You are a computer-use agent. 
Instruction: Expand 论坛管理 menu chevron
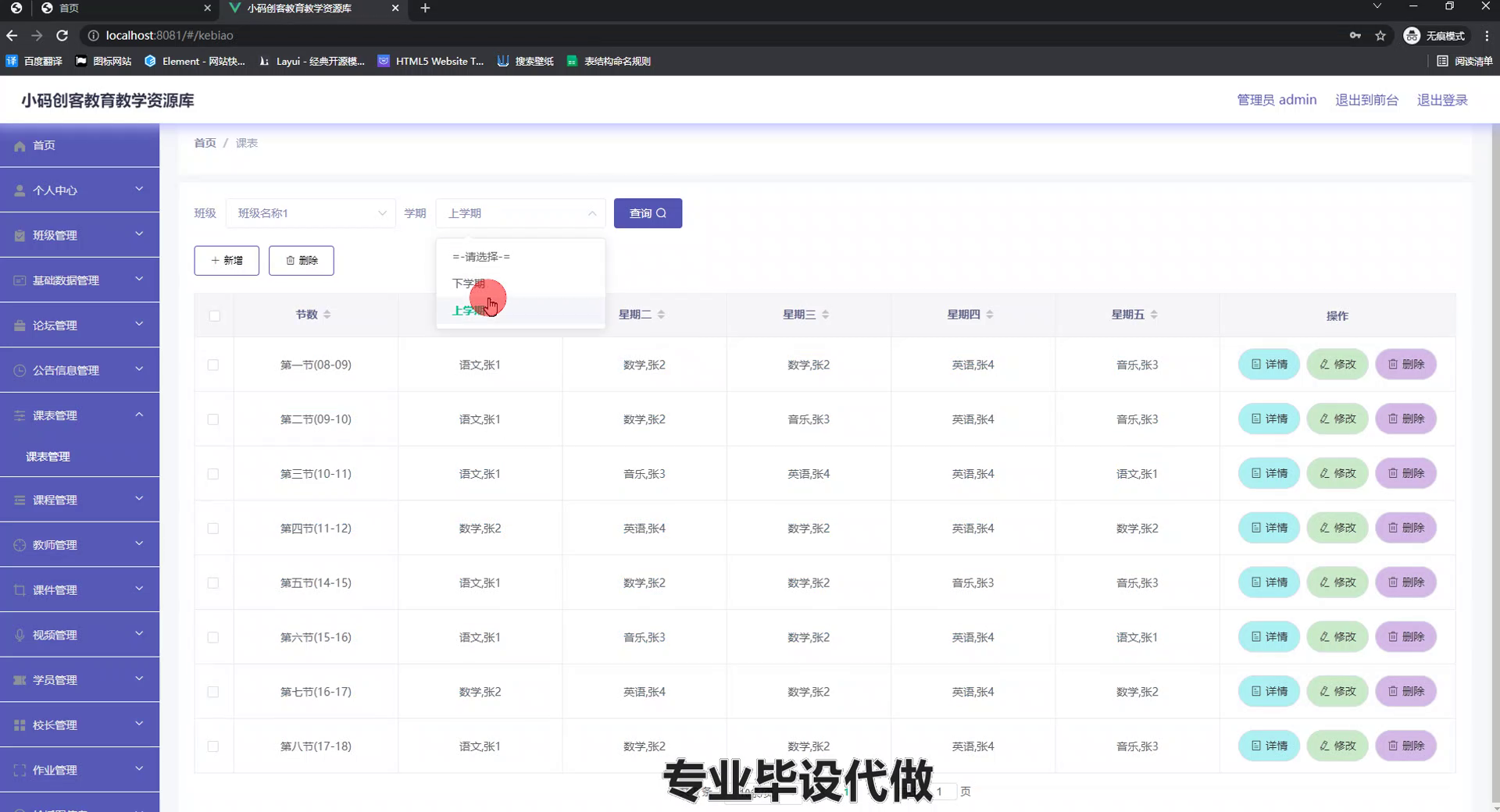pos(139,324)
